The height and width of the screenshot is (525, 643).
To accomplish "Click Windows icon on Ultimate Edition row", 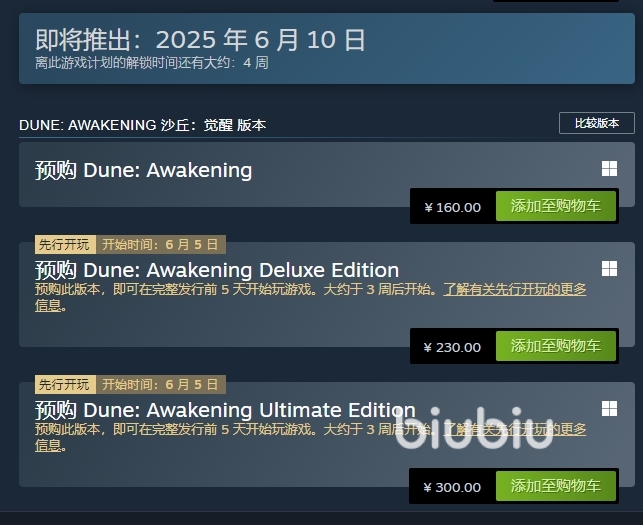I will [x=609, y=409].
